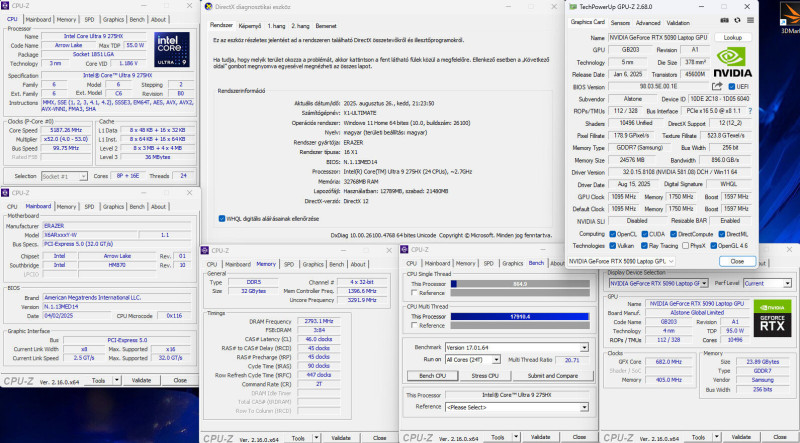Click title bar icon of CPU-Z Bench window

405,250
